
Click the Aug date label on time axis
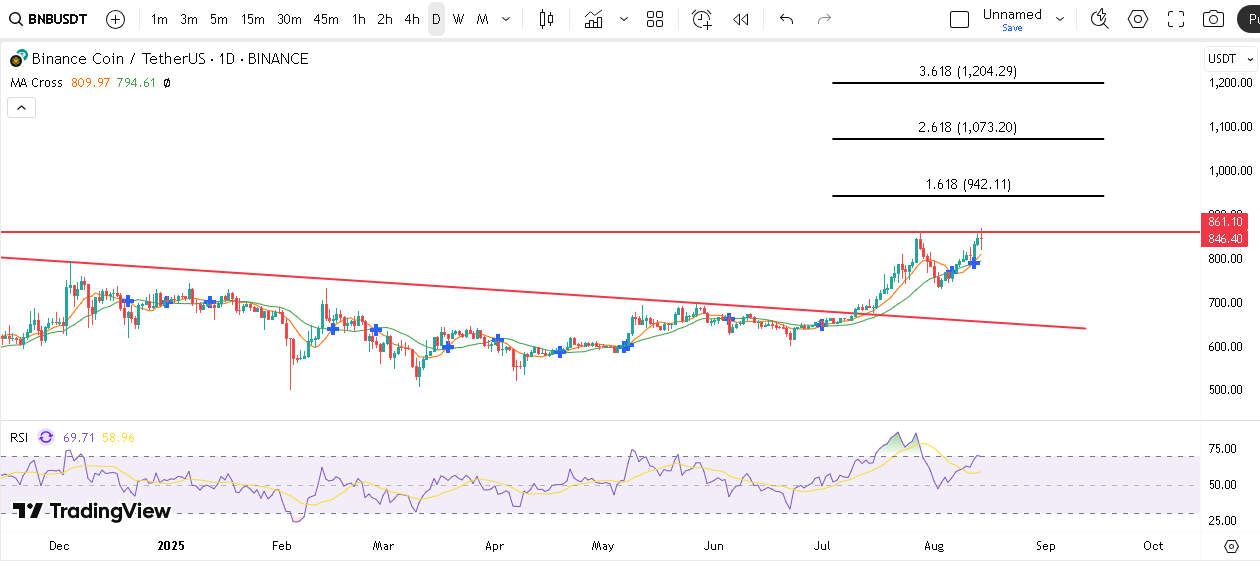[934, 546]
